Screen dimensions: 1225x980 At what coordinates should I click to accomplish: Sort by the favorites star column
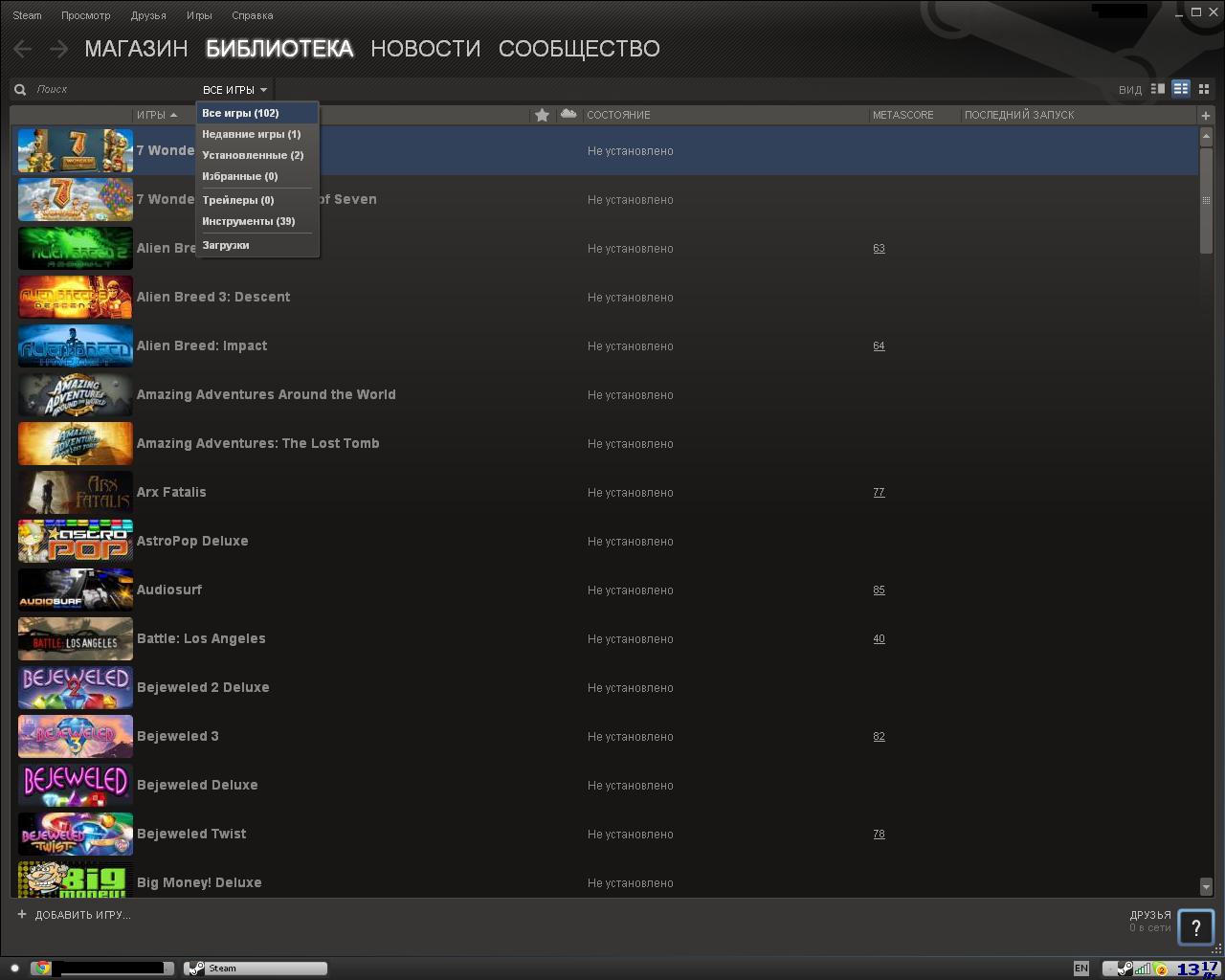[x=542, y=115]
